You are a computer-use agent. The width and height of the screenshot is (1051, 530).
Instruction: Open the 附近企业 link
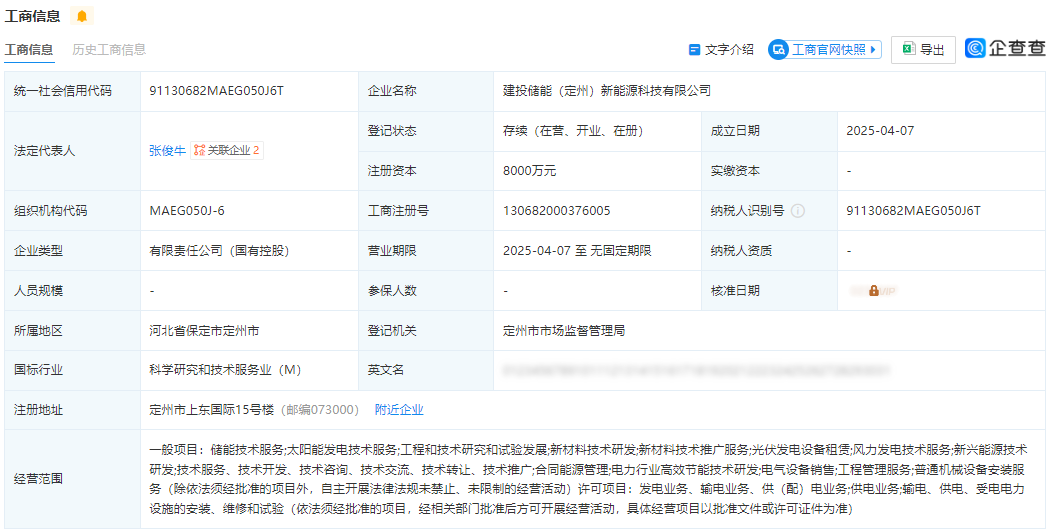click(399, 409)
